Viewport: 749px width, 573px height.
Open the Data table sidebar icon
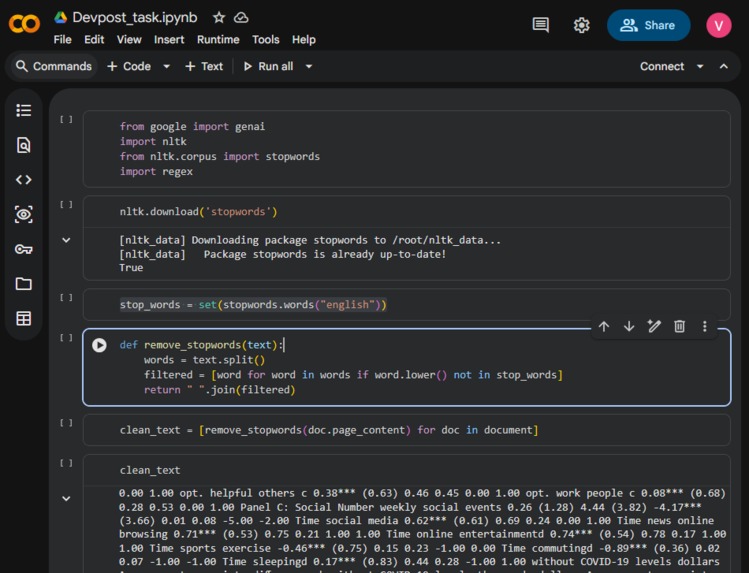23,318
